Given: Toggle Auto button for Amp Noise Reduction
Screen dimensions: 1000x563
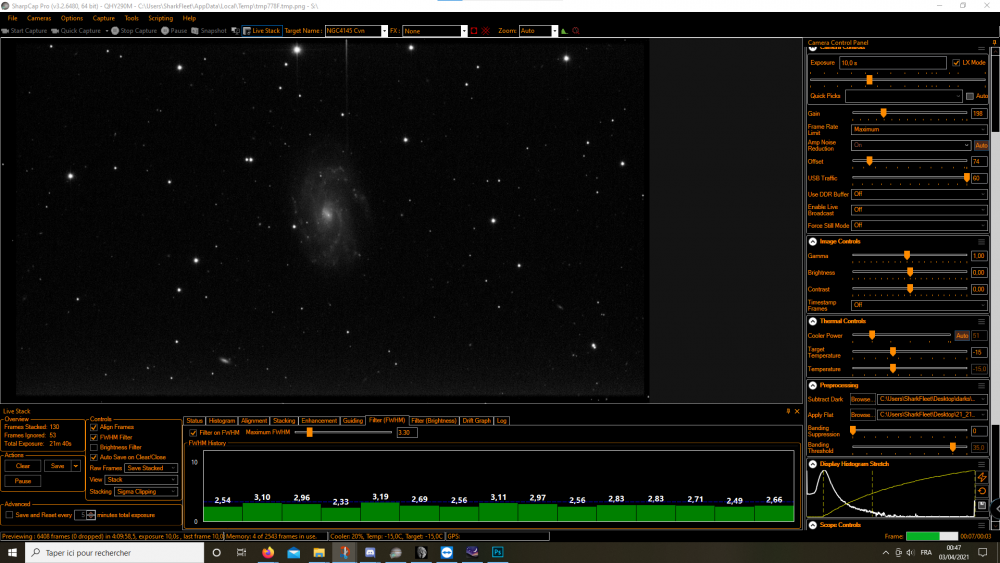Looking at the screenshot, I should (981, 145).
